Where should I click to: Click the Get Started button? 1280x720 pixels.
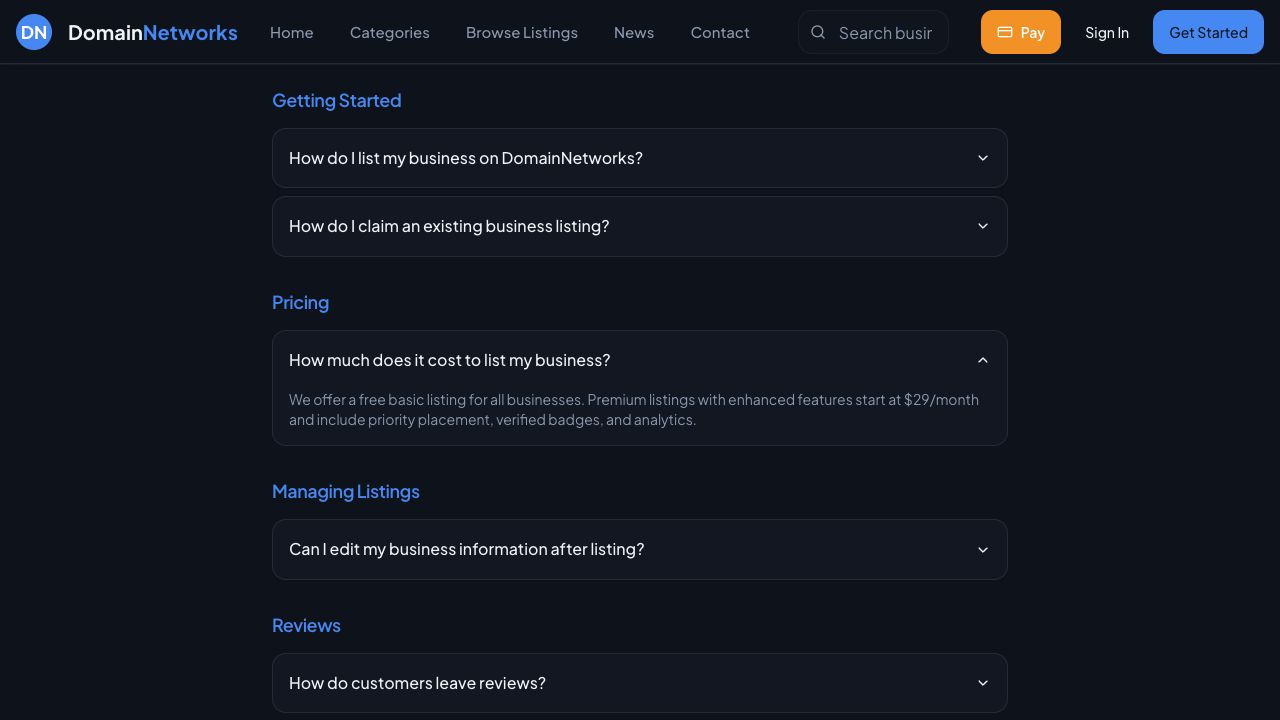click(1208, 32)
